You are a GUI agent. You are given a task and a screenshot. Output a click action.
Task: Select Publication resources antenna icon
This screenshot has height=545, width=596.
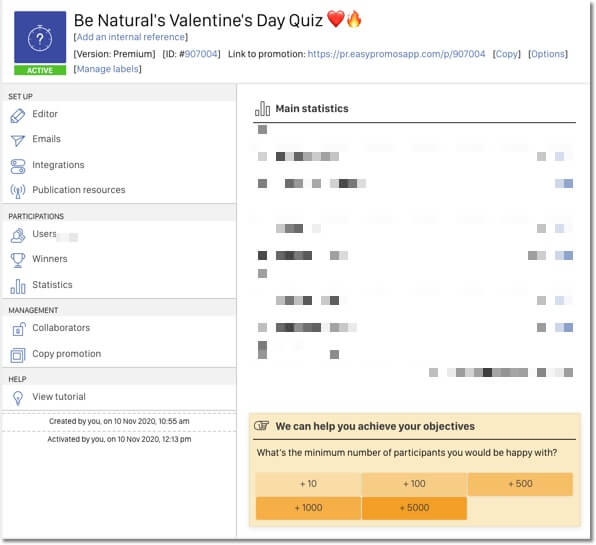(17, 191)
